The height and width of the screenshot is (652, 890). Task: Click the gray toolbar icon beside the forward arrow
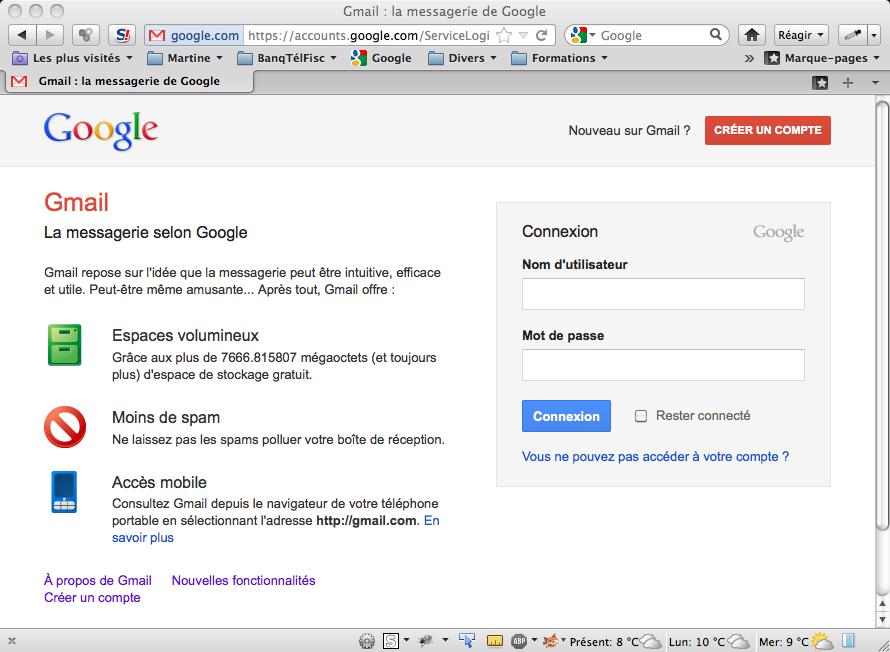pos(86,35)
